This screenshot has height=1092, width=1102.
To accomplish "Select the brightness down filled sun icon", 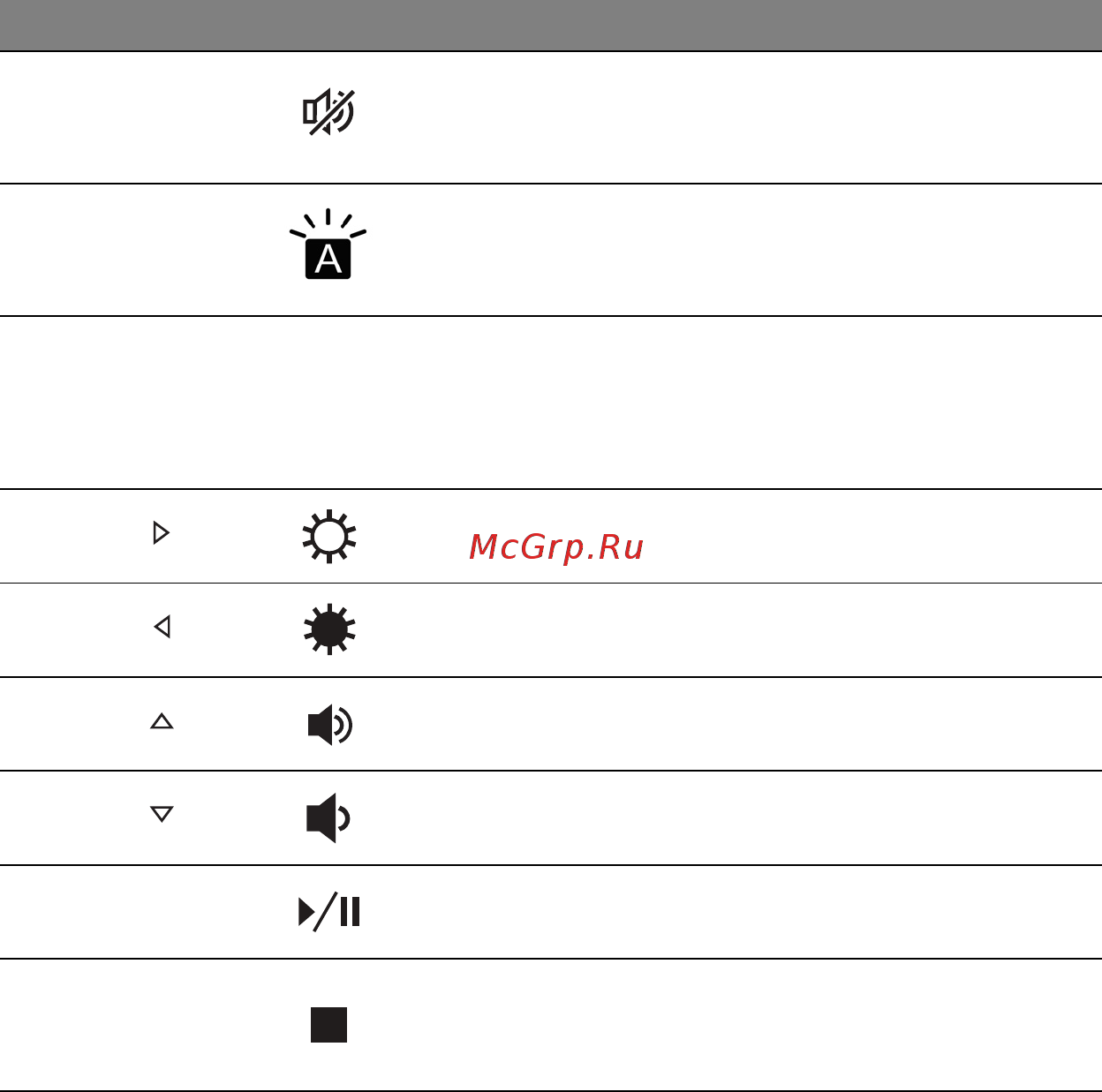I will [328, 629].
